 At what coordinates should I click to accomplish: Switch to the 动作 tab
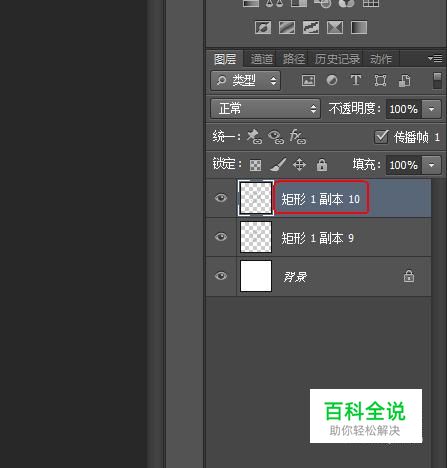(x=381, y=59)
